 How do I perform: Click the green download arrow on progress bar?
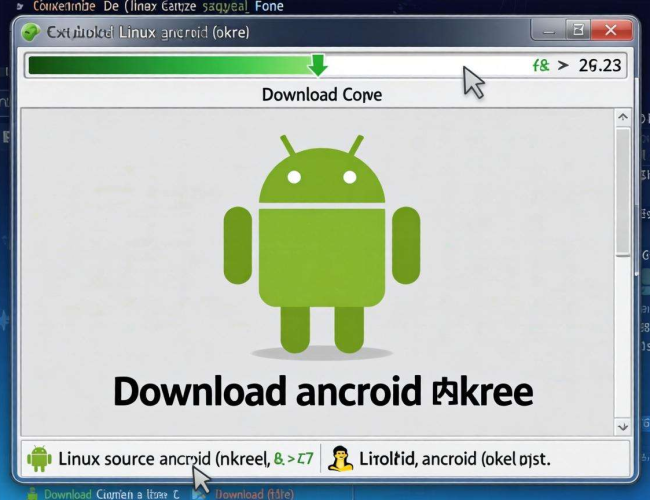pos(318,65)
